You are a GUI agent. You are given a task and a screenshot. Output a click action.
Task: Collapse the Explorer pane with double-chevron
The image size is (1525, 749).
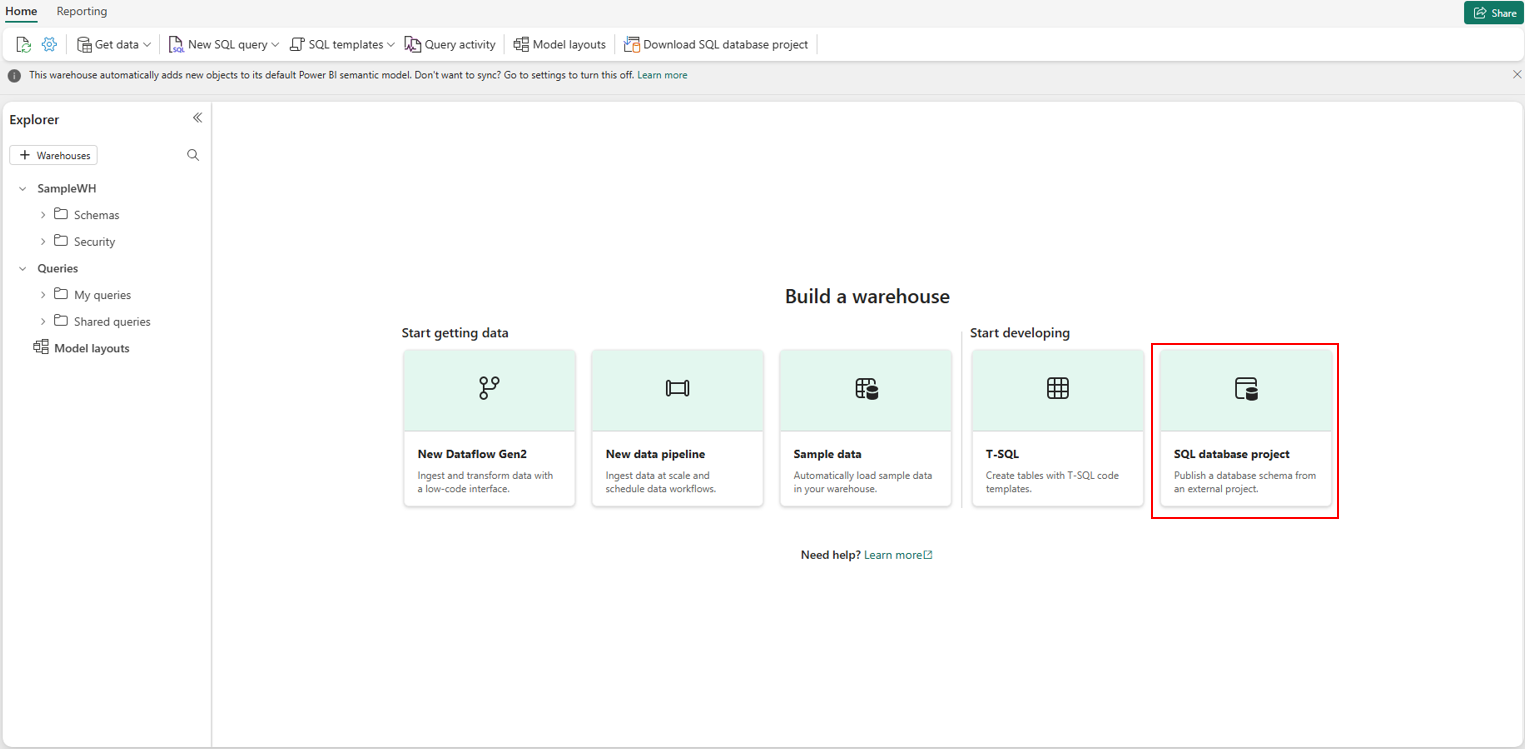coord(197,118)
